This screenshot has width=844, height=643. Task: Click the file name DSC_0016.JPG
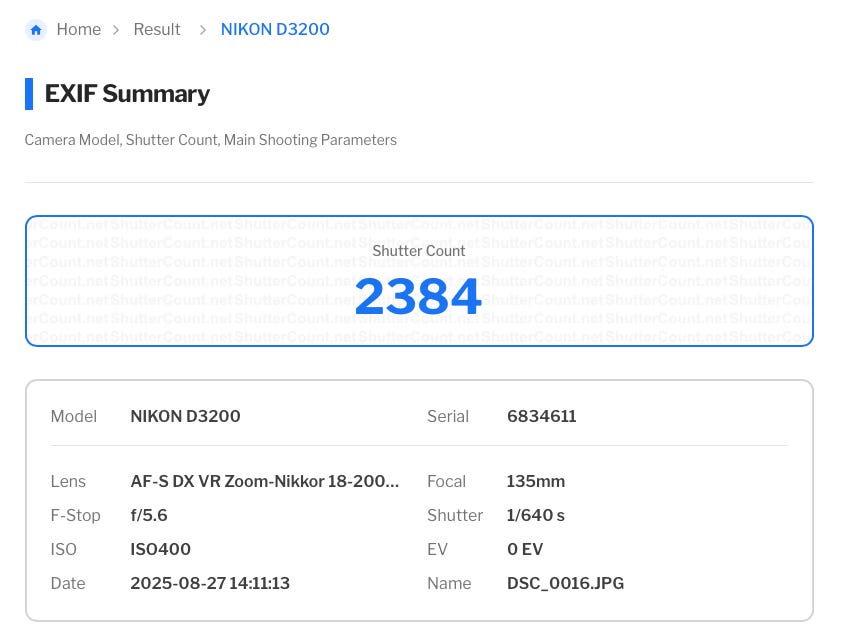565,584
